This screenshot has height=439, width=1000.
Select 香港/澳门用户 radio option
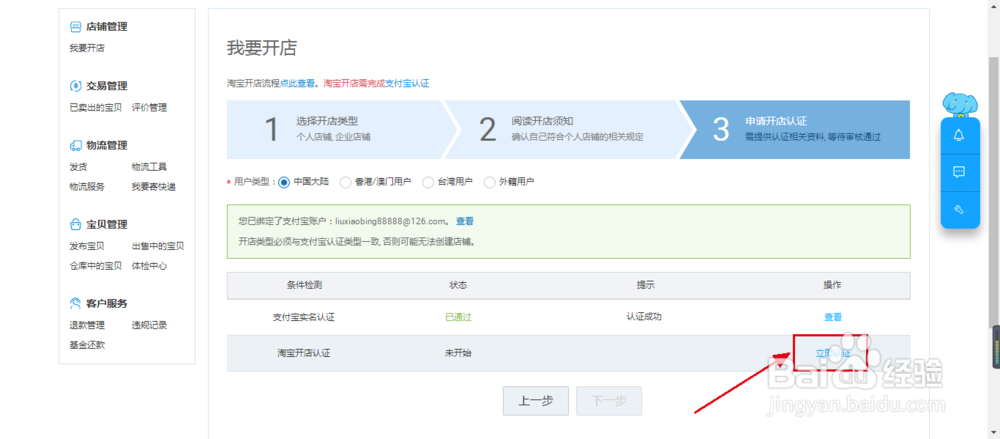click(x=345, y=182)
